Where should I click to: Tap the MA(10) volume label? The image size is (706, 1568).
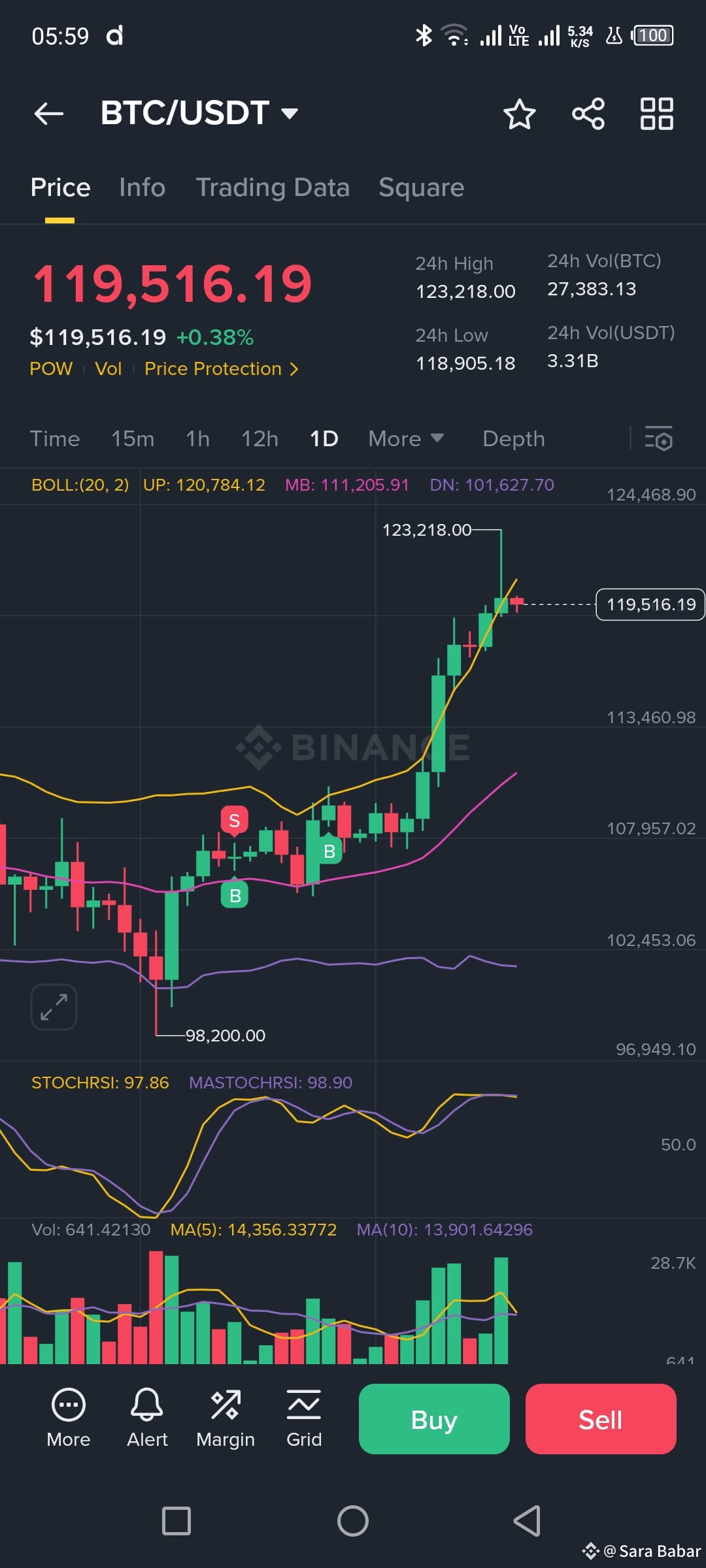[x=445, y=1230]
